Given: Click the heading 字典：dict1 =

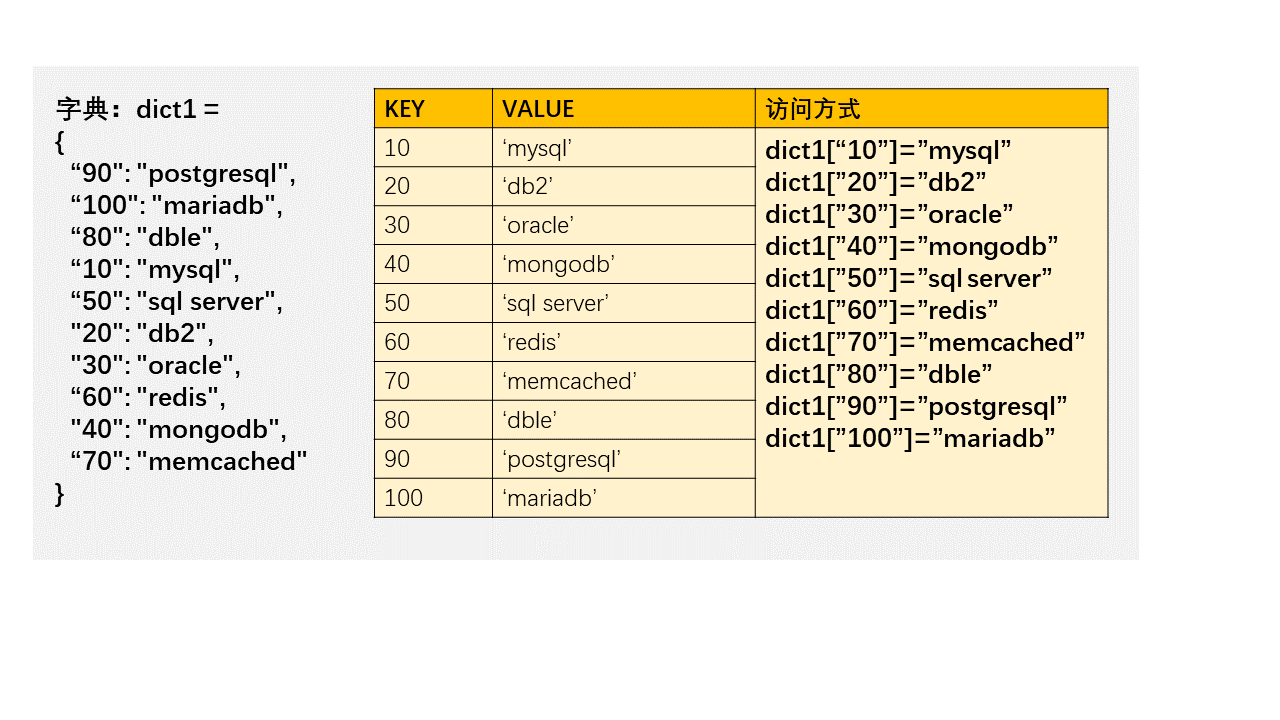Looking at the screenshot, I should (137, 109).
